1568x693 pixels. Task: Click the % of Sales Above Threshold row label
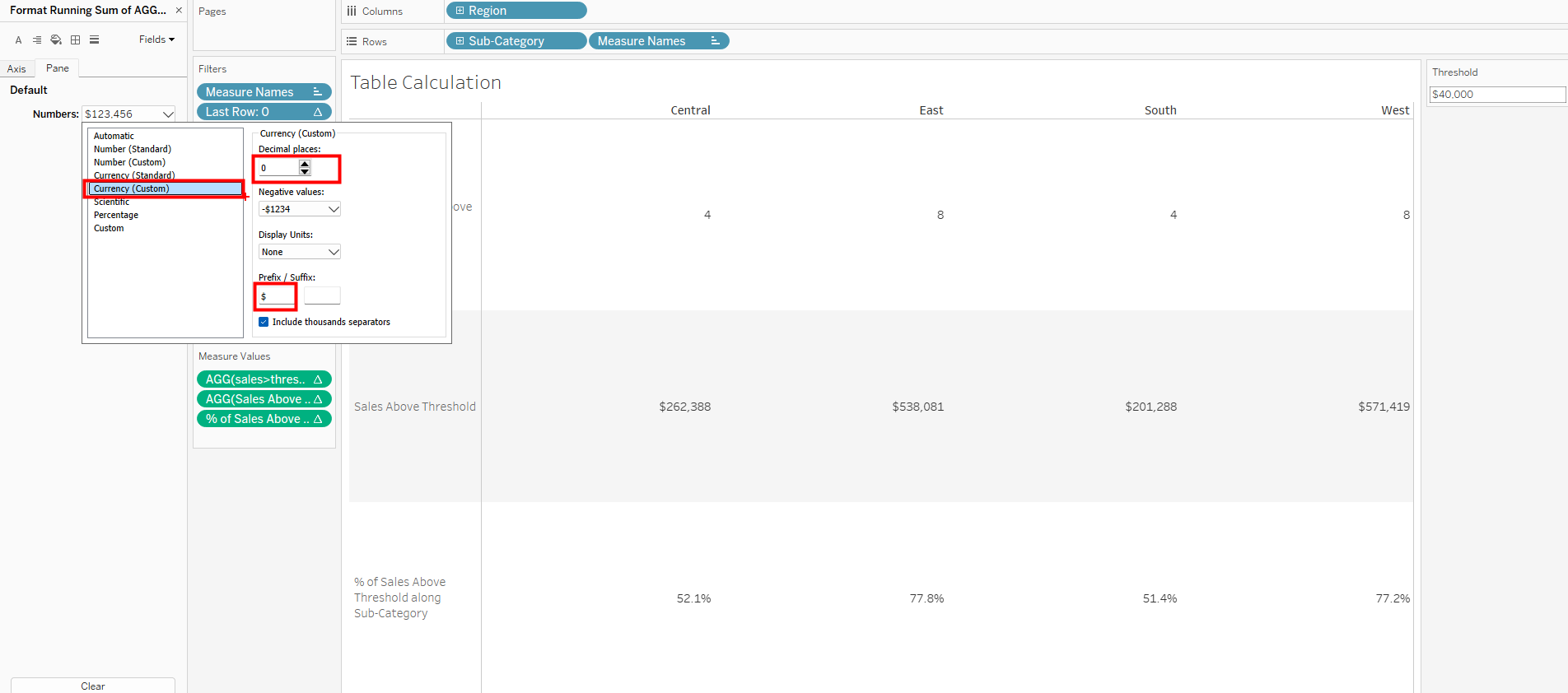coord(400,598)
